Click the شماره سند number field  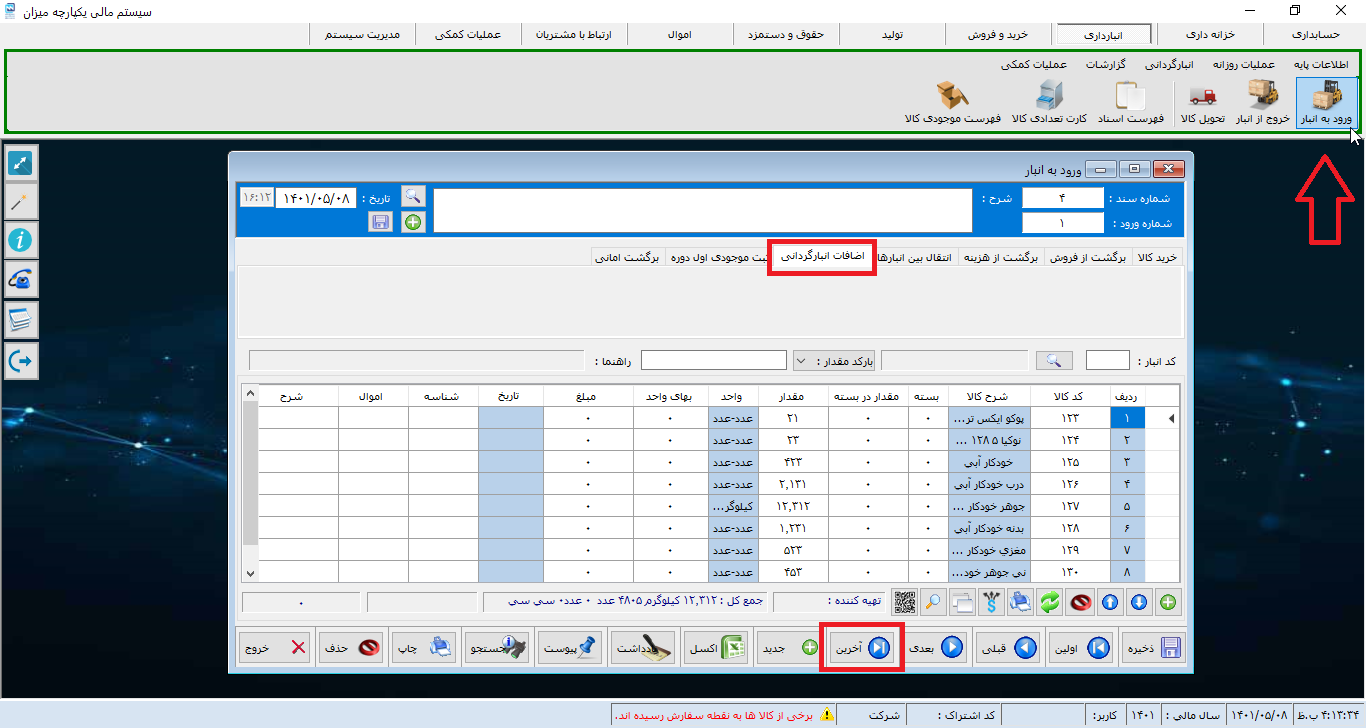click(x=1063, y=198)
